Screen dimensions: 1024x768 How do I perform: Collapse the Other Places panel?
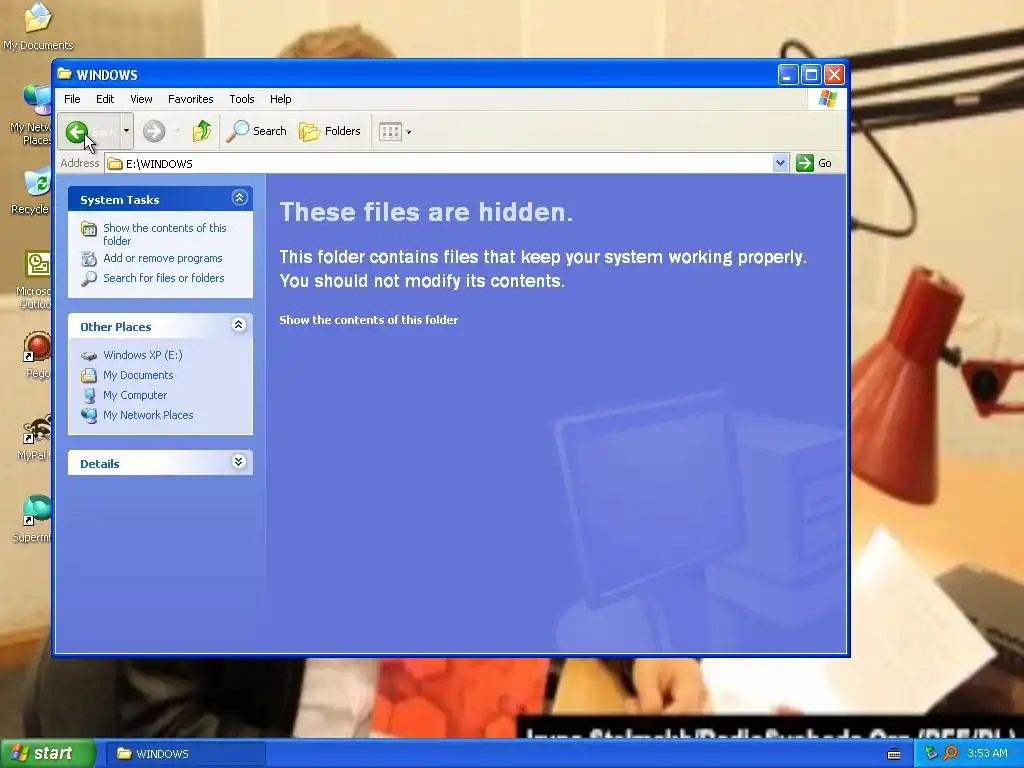coord(239,325)
